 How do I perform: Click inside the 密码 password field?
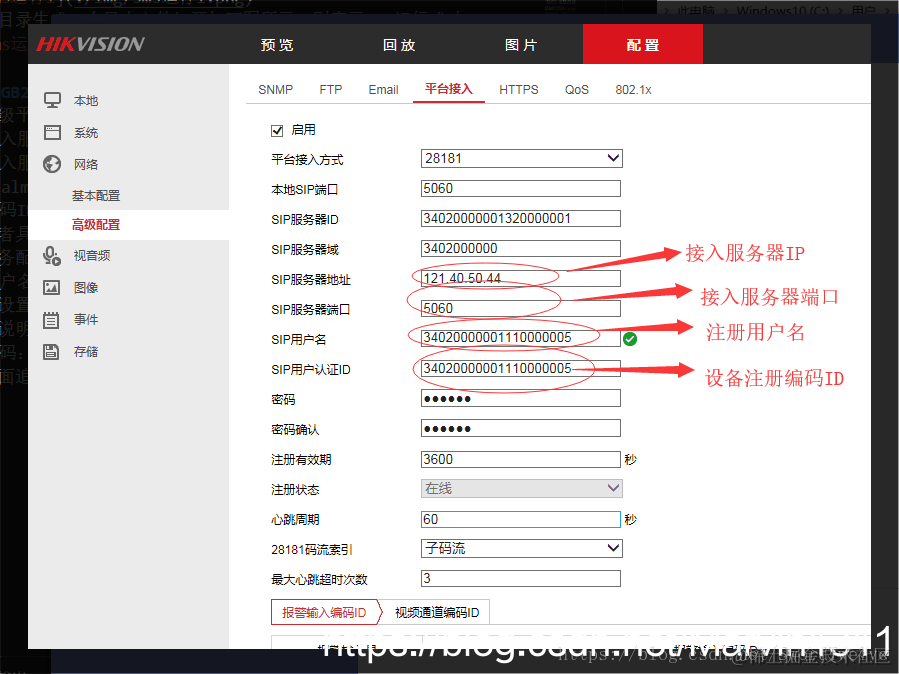[x=520, y=397]
